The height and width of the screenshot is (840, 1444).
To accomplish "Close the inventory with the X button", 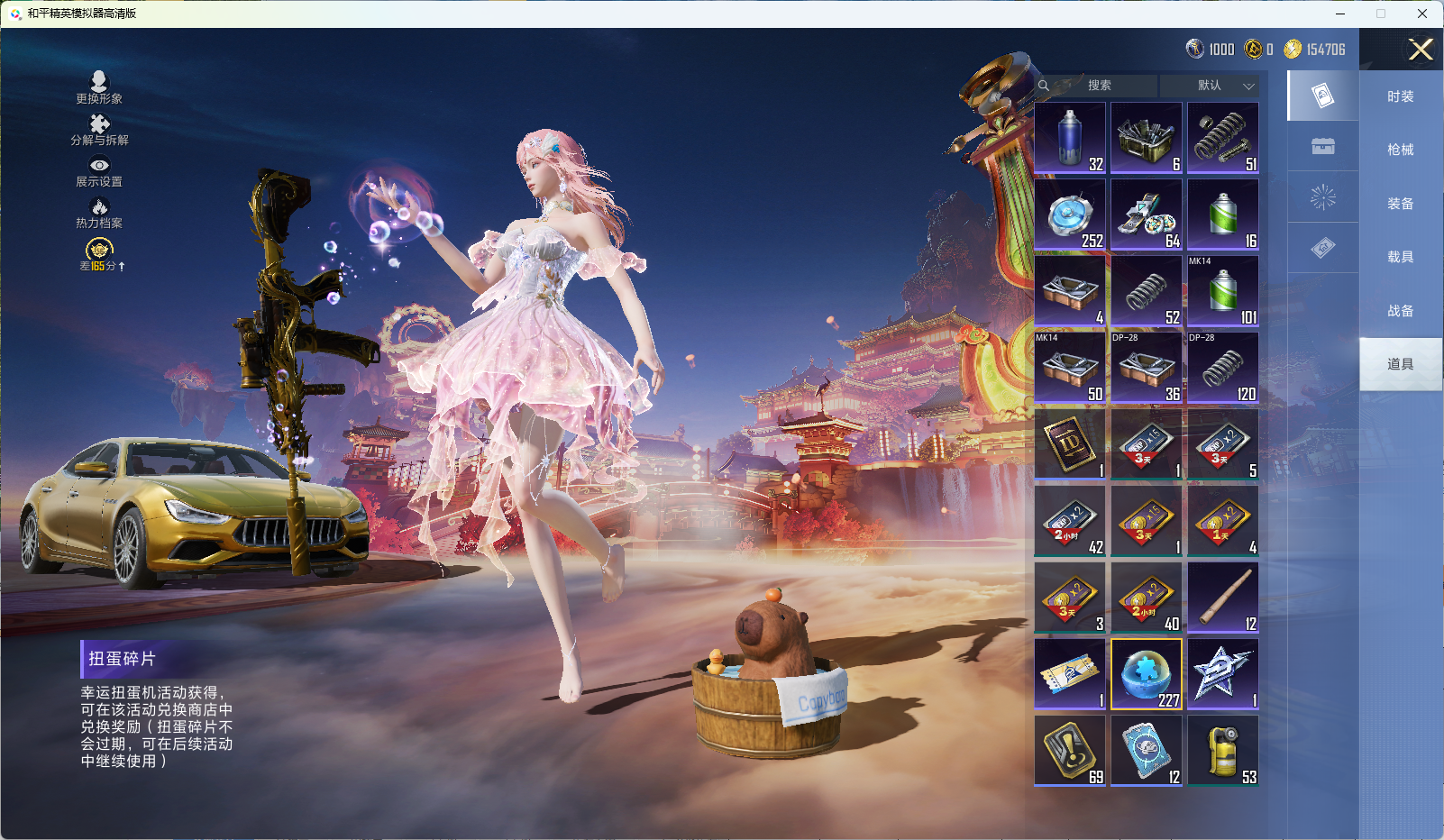I will coord(1421,50).
